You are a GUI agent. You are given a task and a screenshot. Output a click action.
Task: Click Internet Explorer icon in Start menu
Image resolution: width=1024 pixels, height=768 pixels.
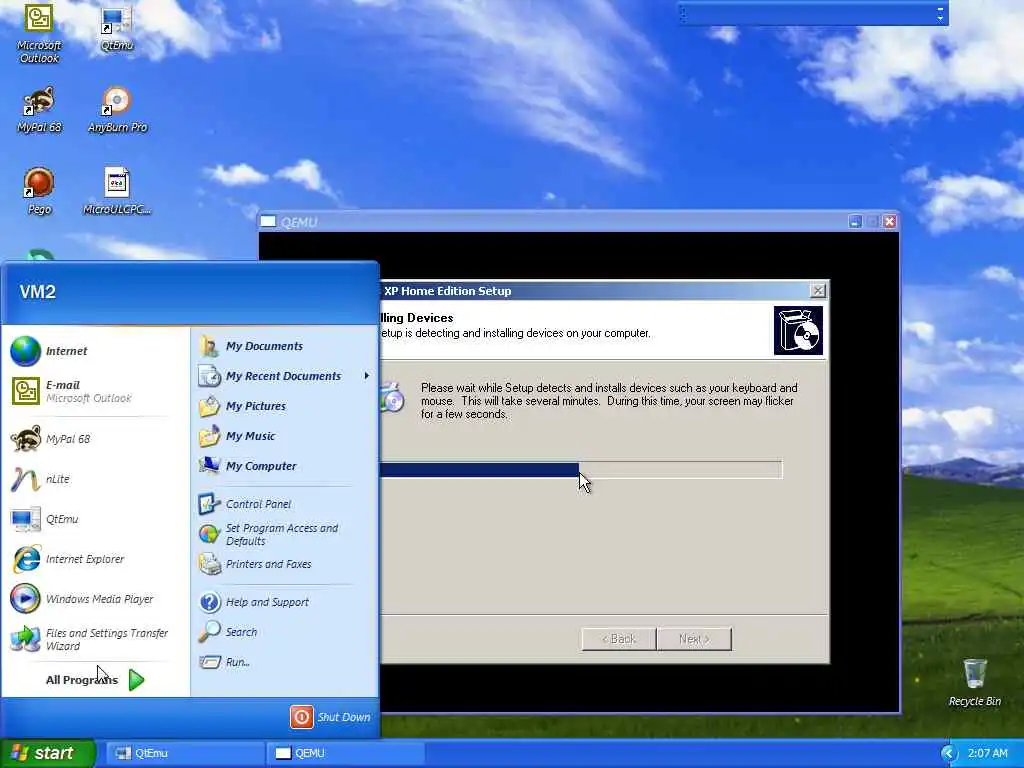click(25, 559)
